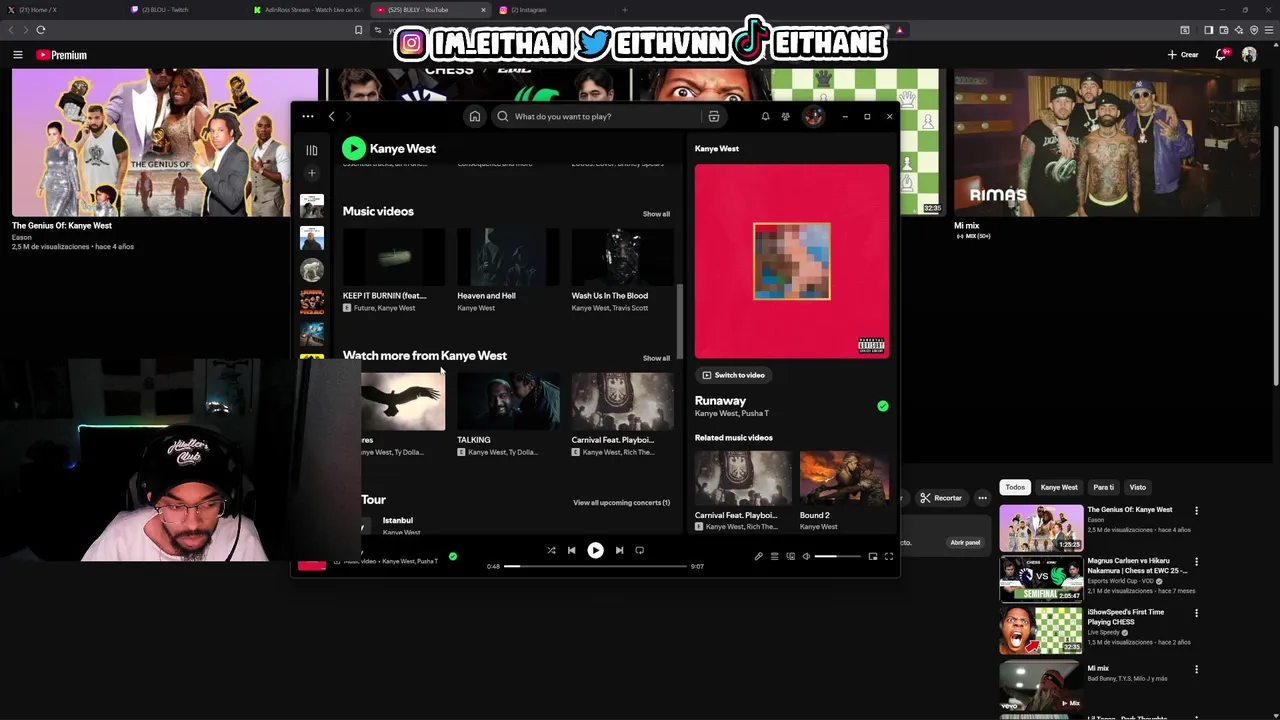
Task: Click the bookmark icon in the address bar
Action: [x=358, y=30]
